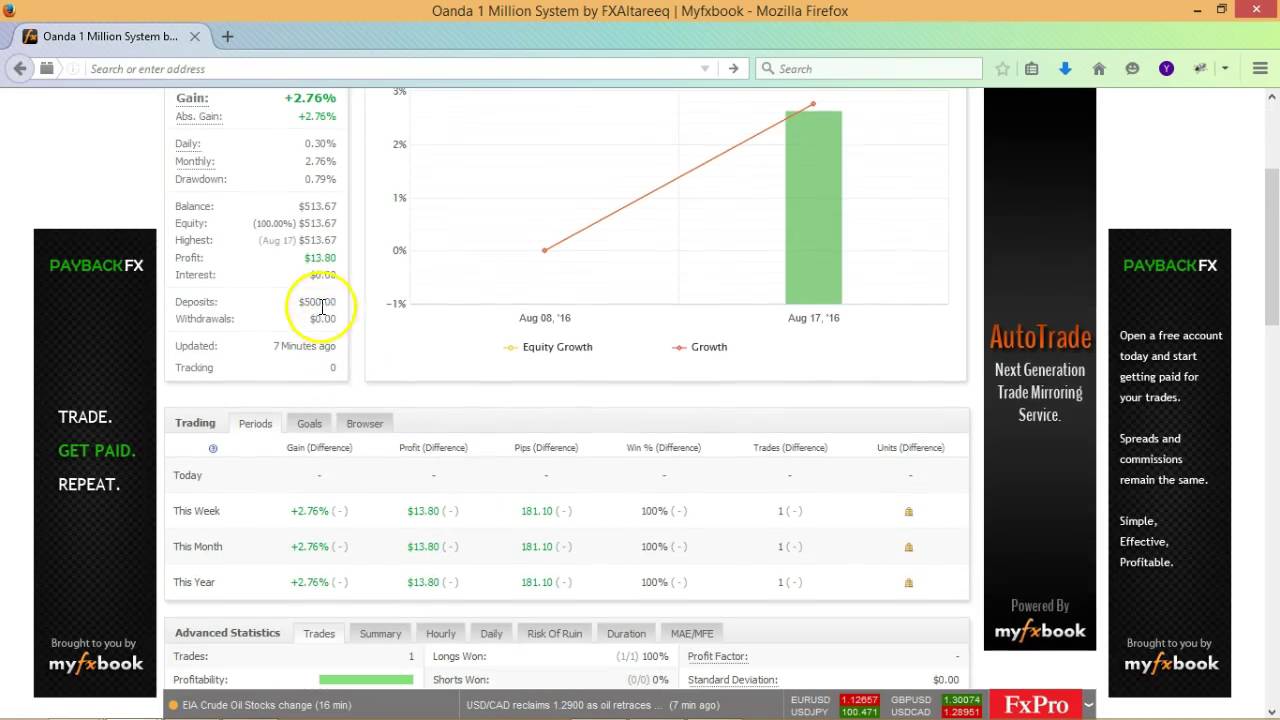
Task: Open the AutoTrade advertisement banner
Action: pyautogui.click(x=1040, y=369)
